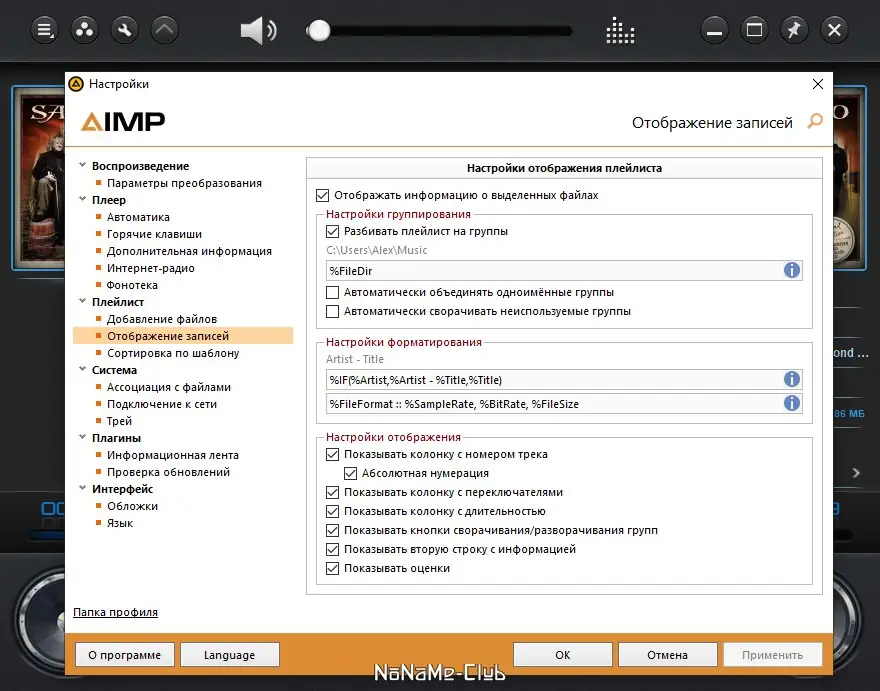Click the О программе button
Screen dimensions: 880x691
coord(125,655)
